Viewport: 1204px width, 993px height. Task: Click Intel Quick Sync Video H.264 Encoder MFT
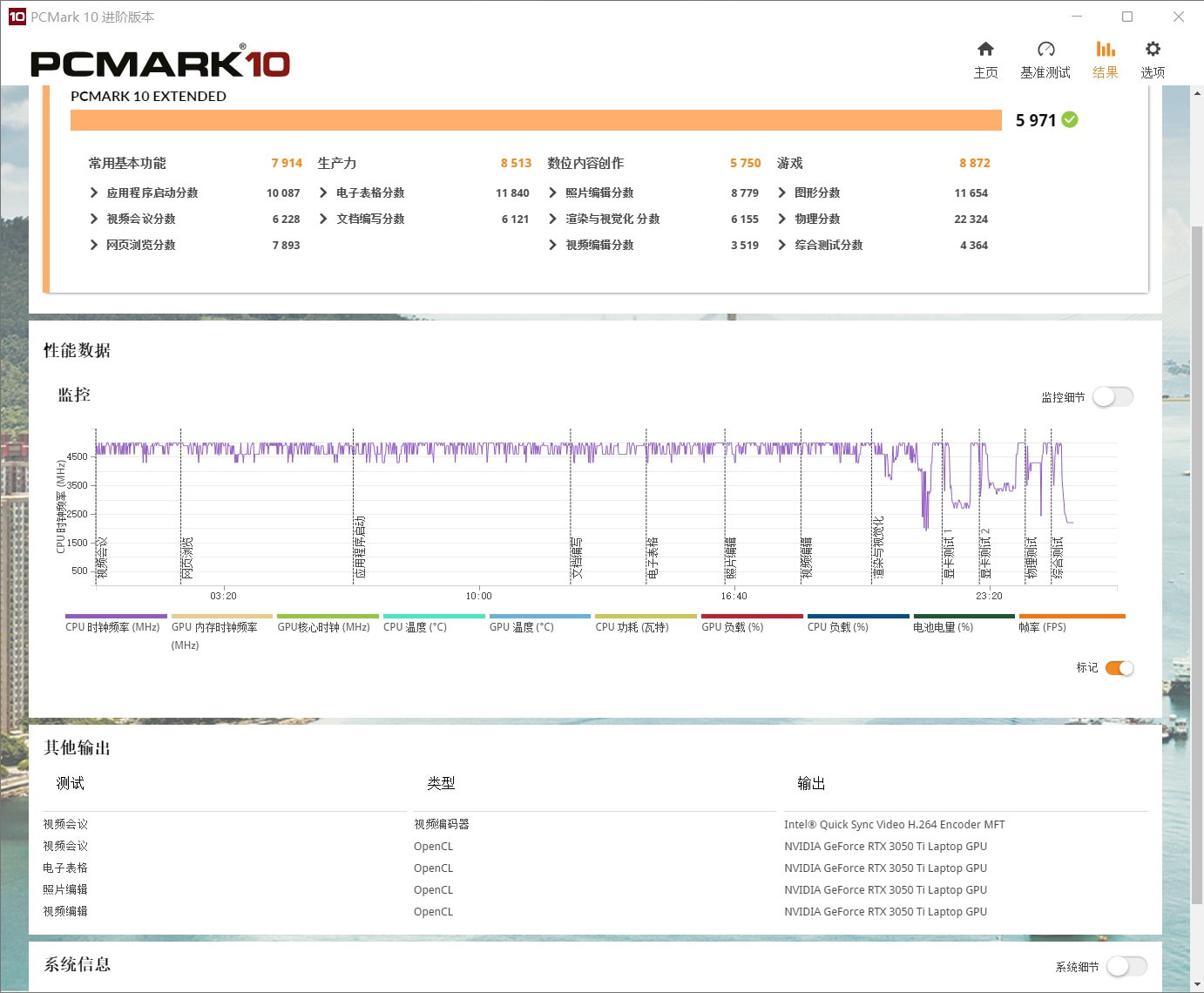pyautogui.click(x=895, y=824)
